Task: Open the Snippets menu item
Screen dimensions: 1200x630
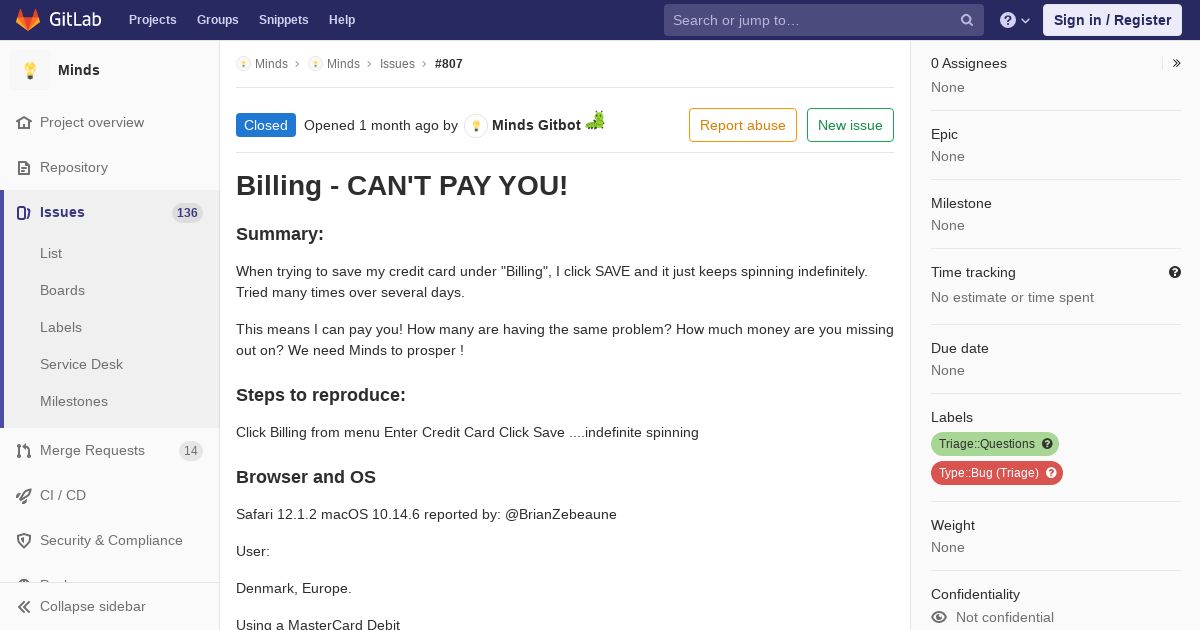Action: pos(284,20)
